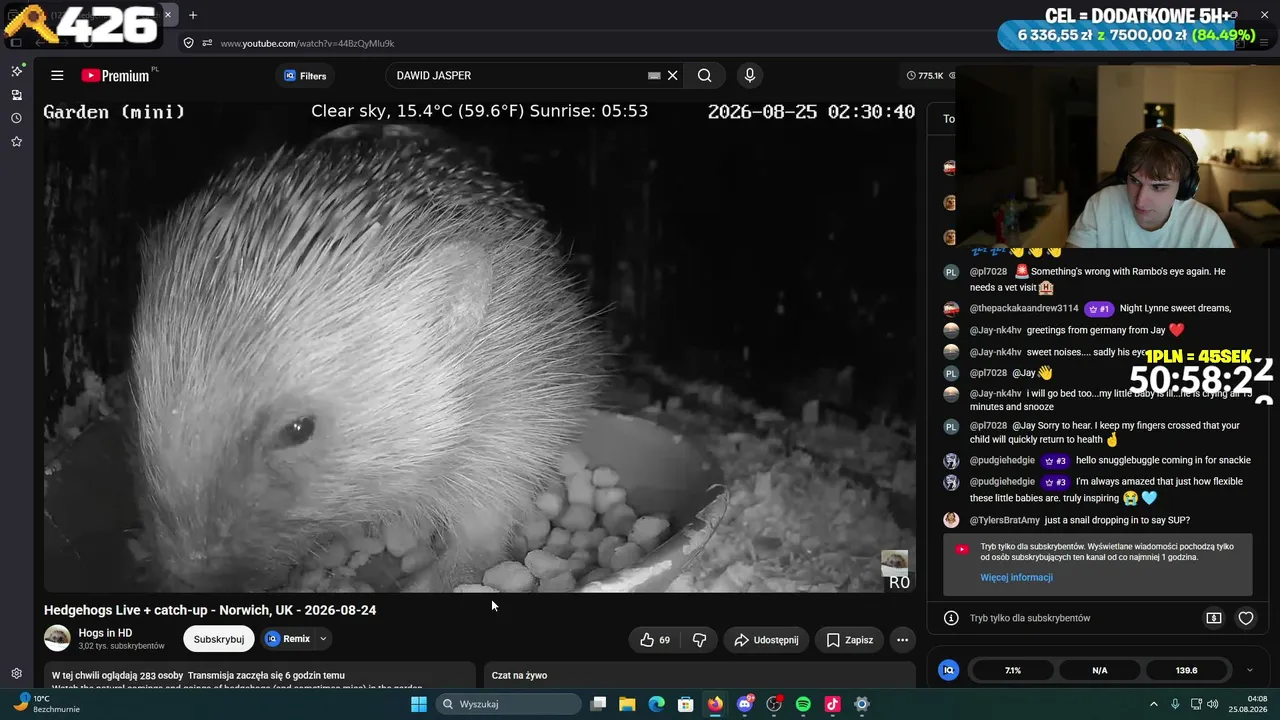Send a heart reaction in chat

[x=1246, y=618]
